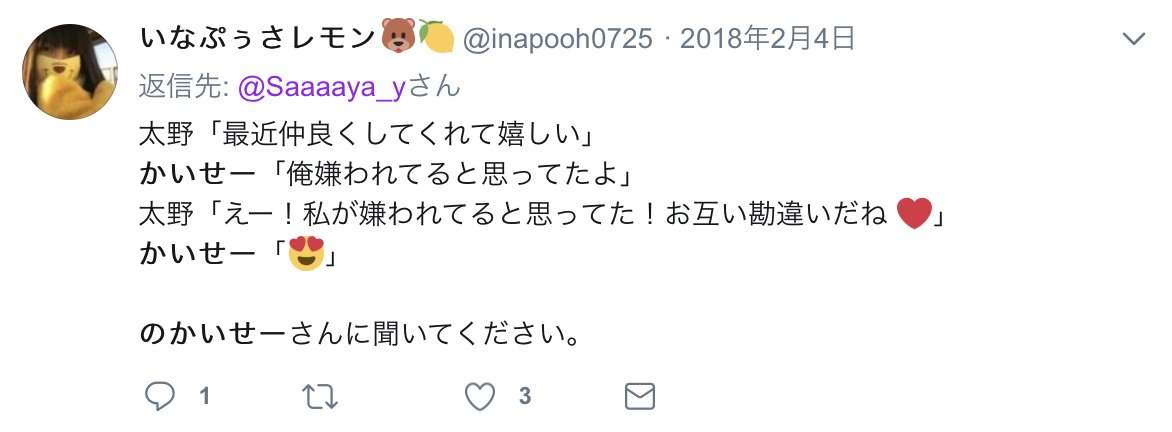Screen dimensions: 1172x432
Task: Open the tweet options chevron menu
Action: [x=1134, y=38]
